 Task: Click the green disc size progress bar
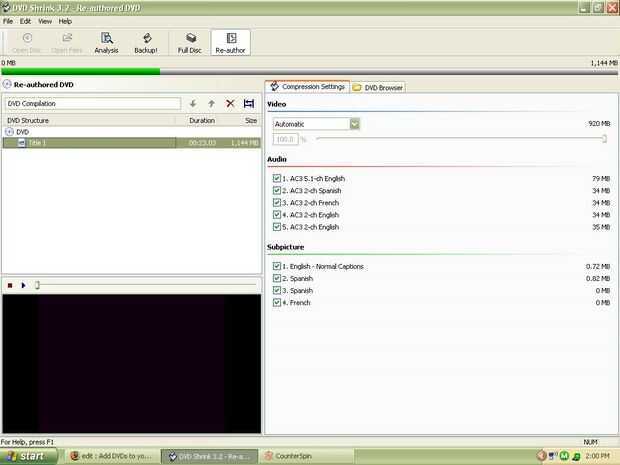[81, 72]
